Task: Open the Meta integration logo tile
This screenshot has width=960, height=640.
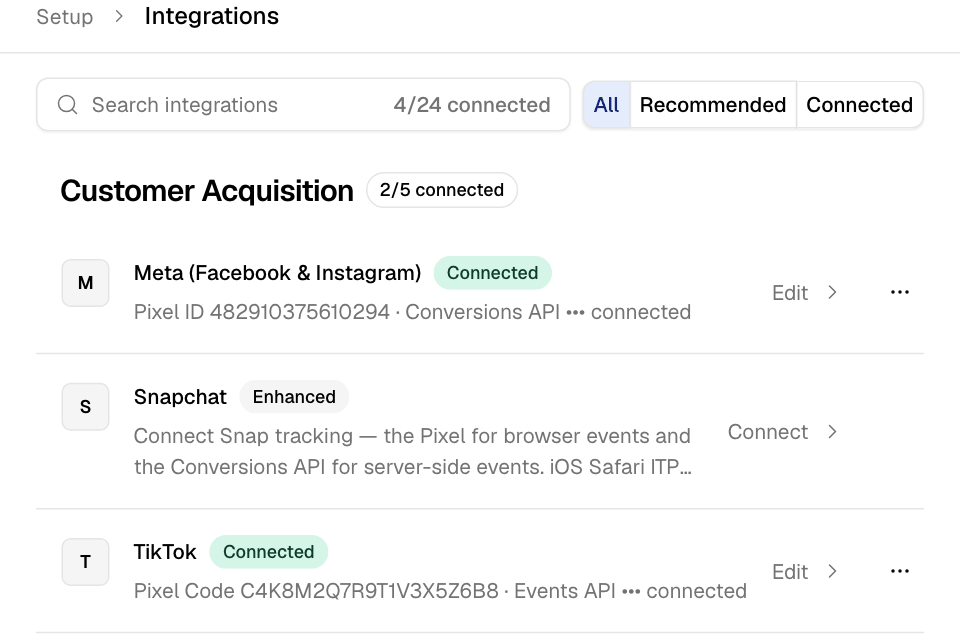Action: [86, 283]
